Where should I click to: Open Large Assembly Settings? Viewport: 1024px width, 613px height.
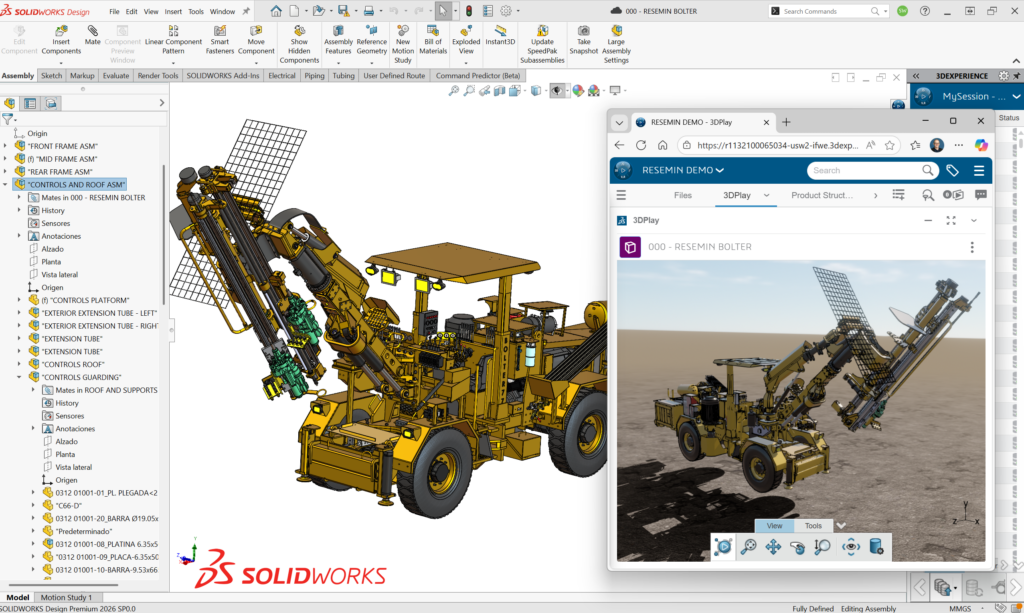coord(616,44)
